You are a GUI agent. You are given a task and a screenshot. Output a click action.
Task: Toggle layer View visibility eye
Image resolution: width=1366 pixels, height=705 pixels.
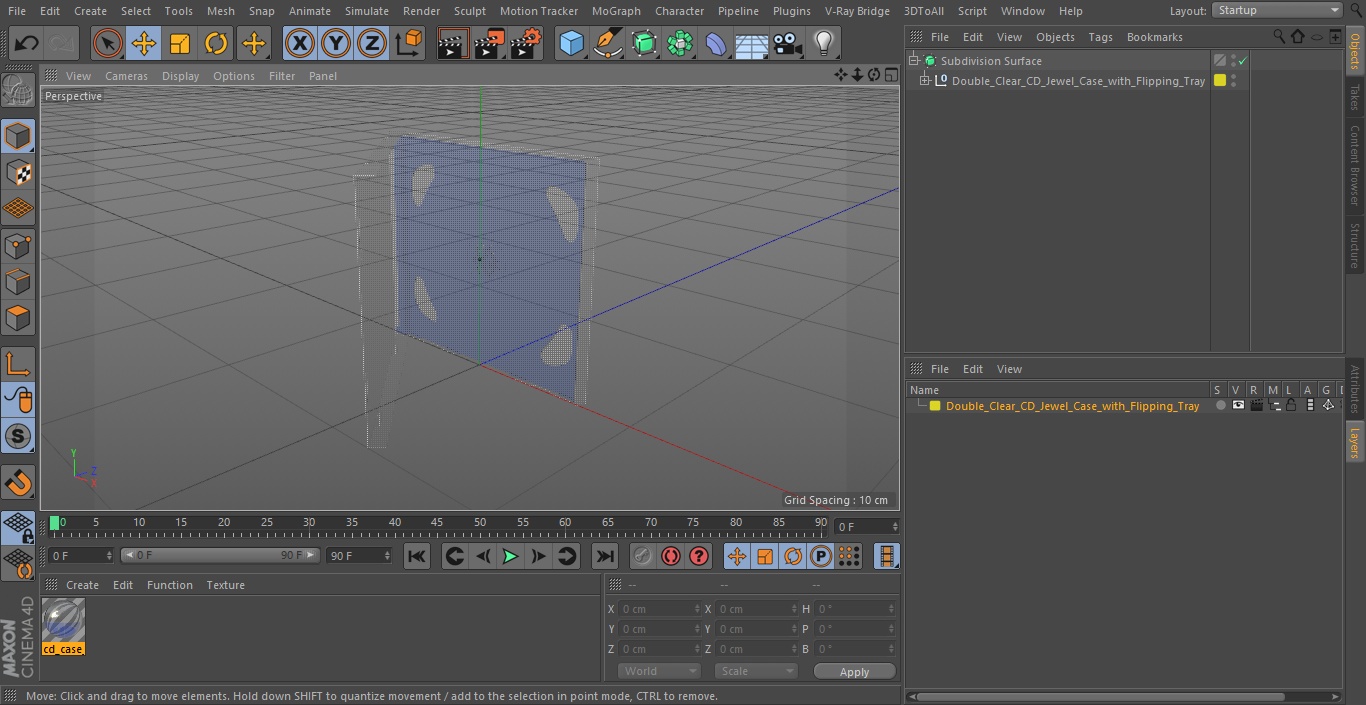tap(1238, 406)
